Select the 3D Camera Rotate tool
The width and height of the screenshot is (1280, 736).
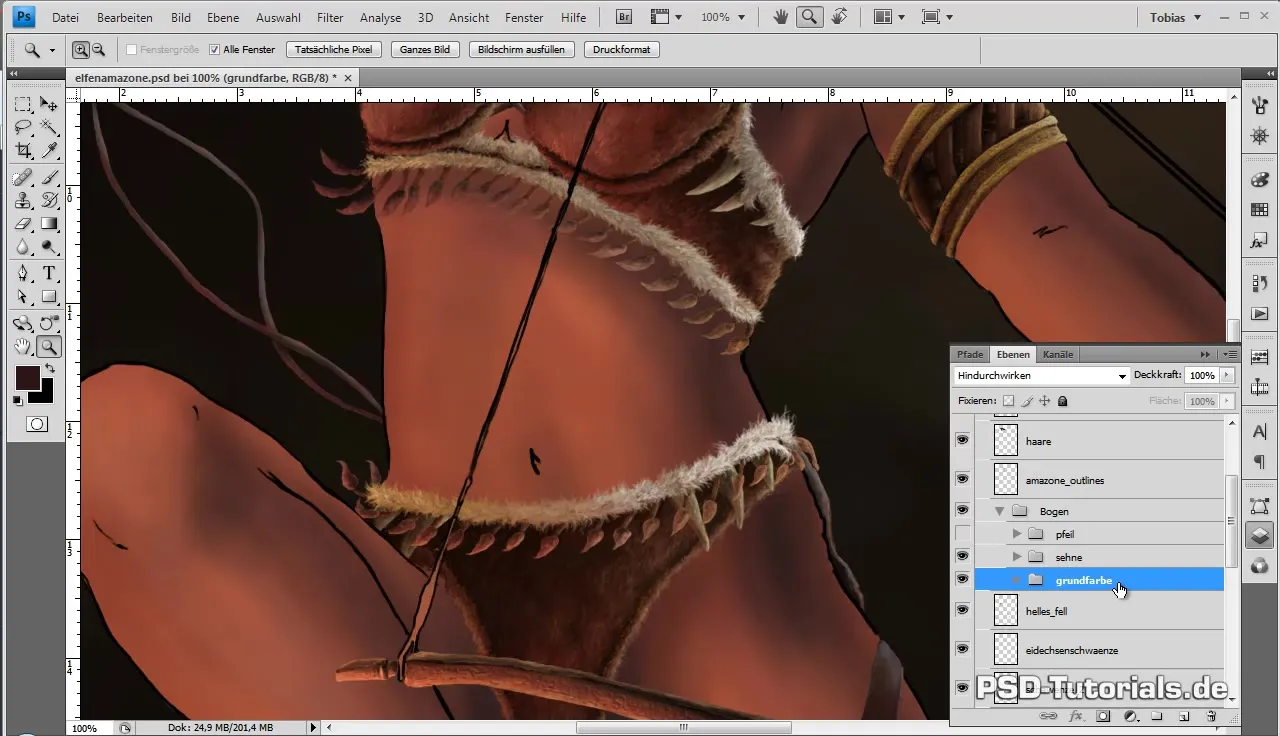click(x=48, y=323)
